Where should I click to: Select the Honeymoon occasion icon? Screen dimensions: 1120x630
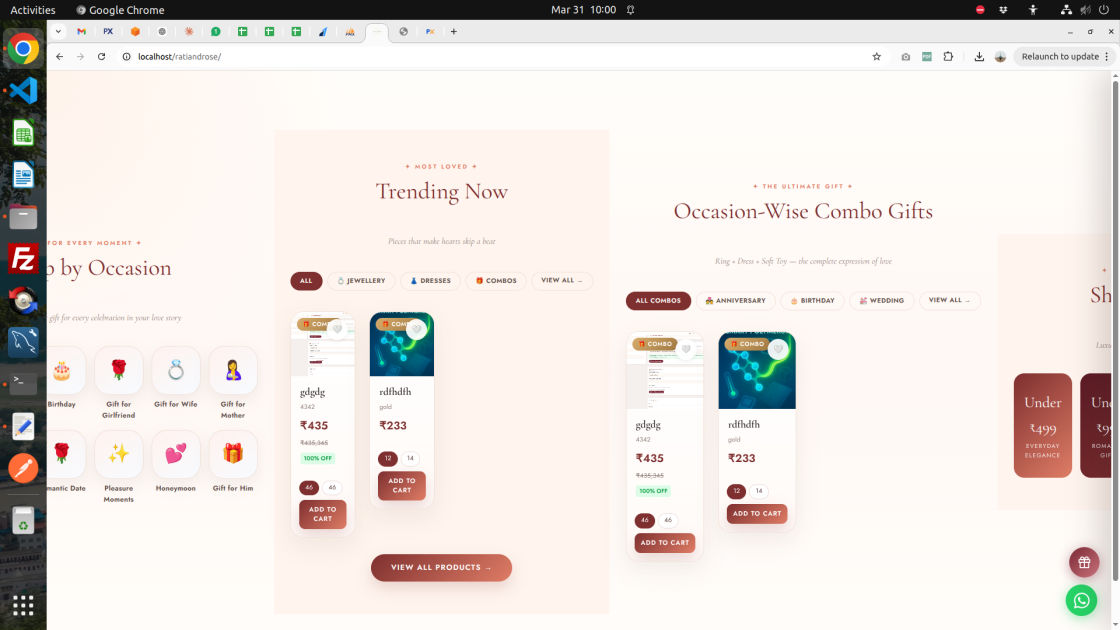point(176,455)
